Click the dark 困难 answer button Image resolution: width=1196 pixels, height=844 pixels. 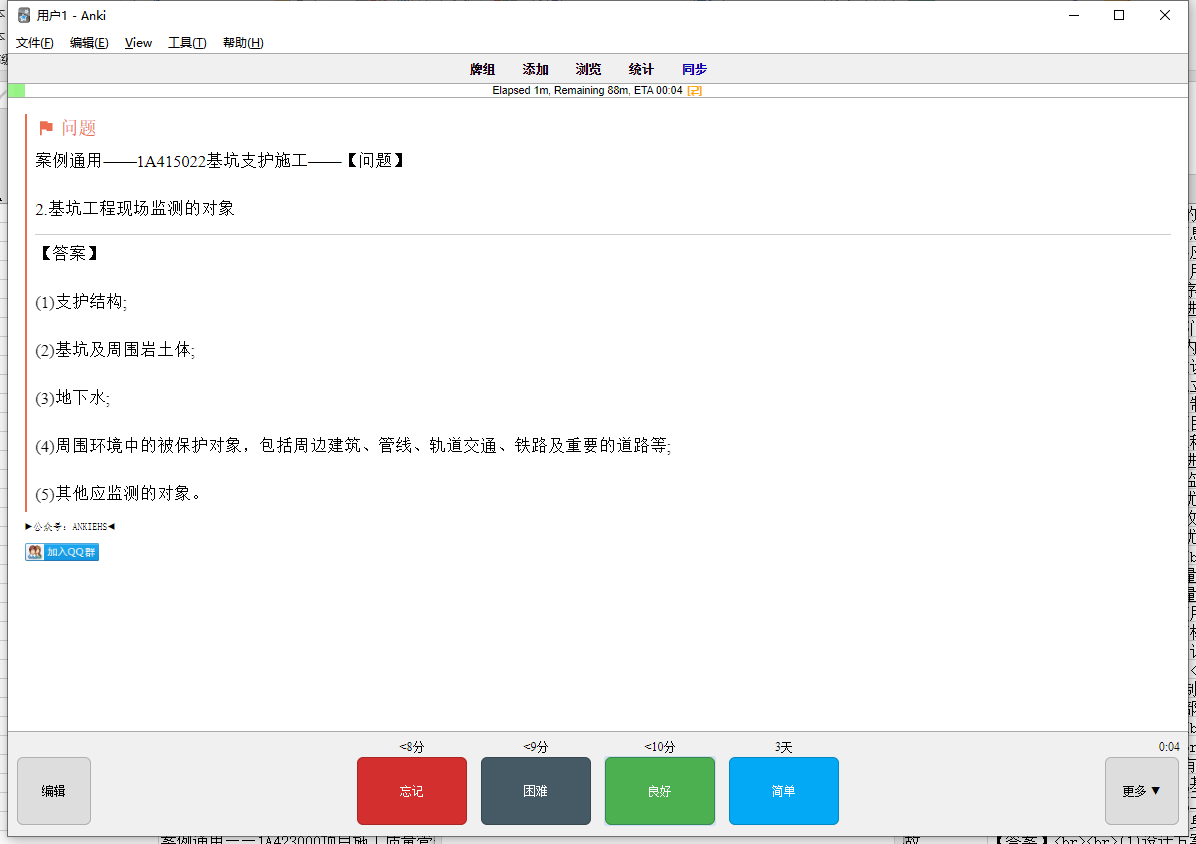tap(535, 791)
